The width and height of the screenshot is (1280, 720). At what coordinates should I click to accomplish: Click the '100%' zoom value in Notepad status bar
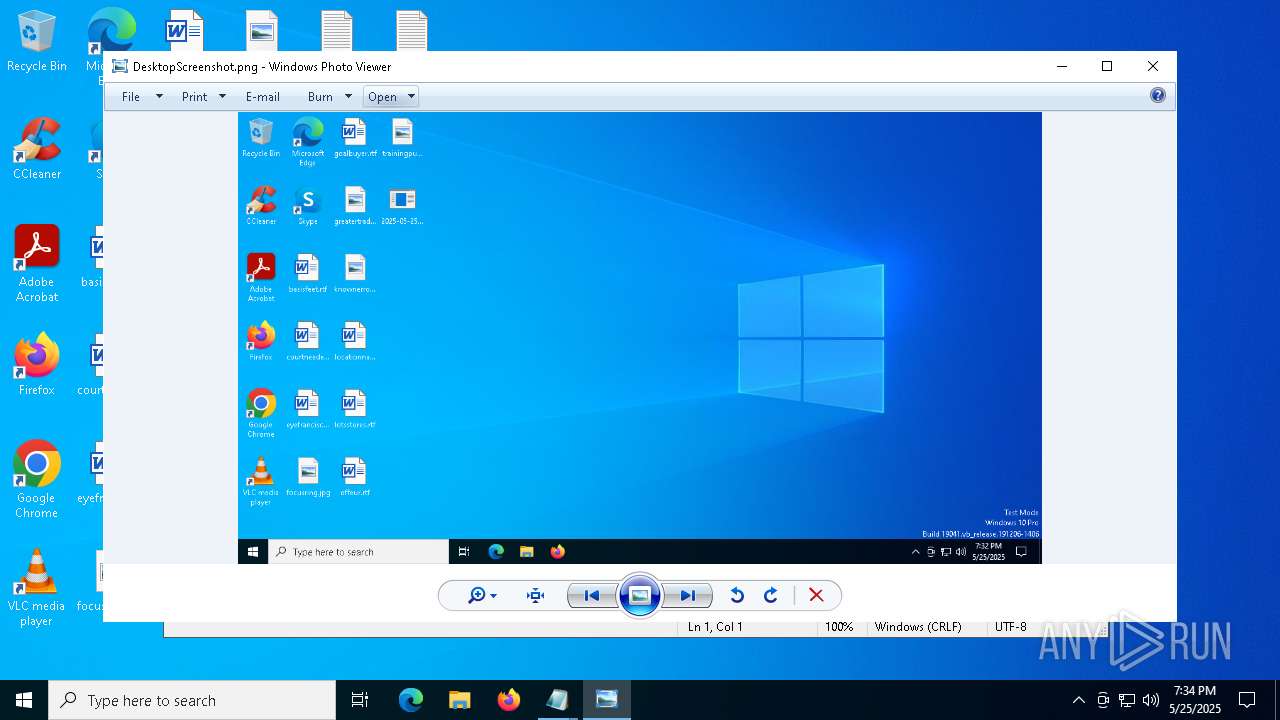[x=839, y=627]
